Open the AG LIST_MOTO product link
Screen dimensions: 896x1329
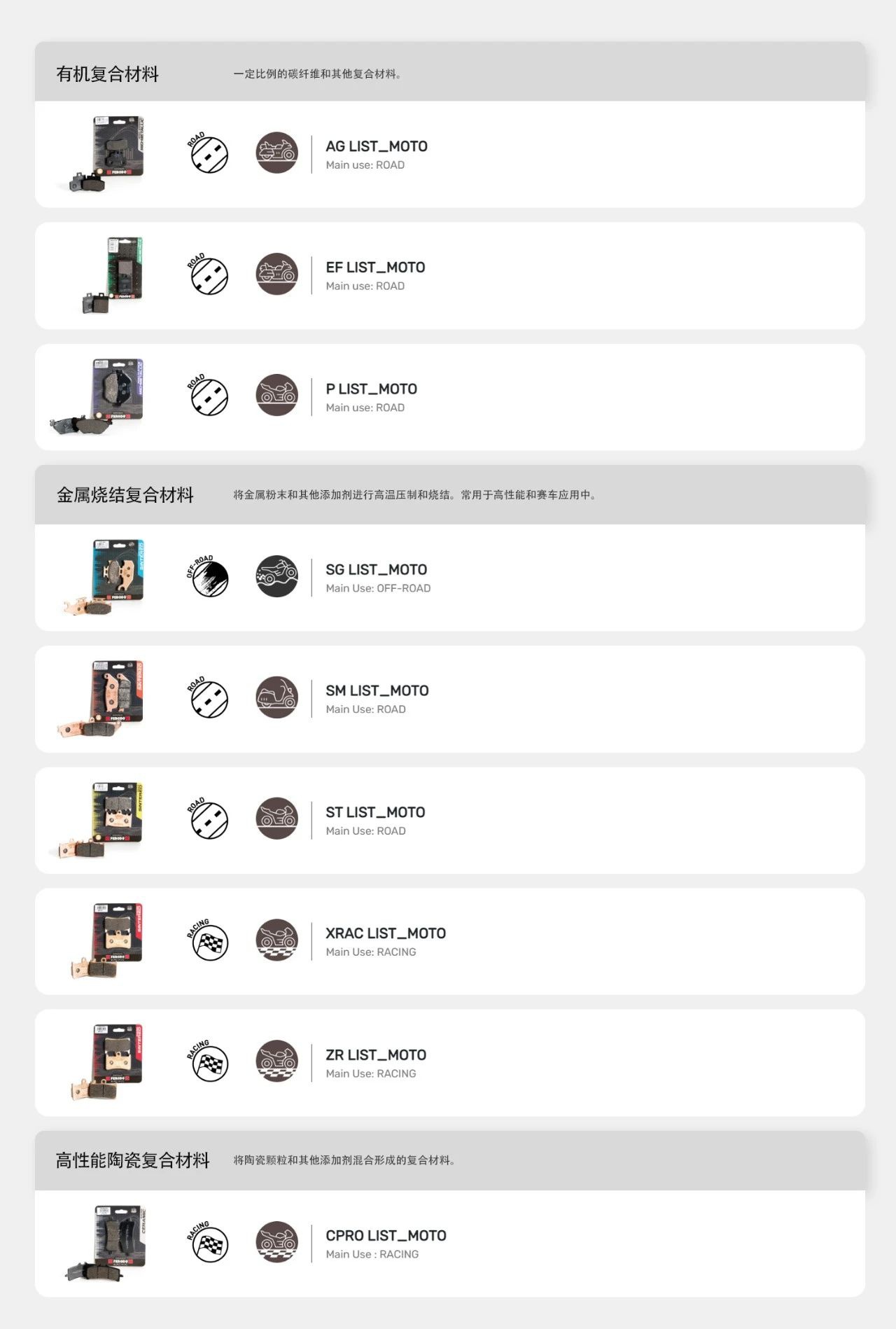click(376, 146)
